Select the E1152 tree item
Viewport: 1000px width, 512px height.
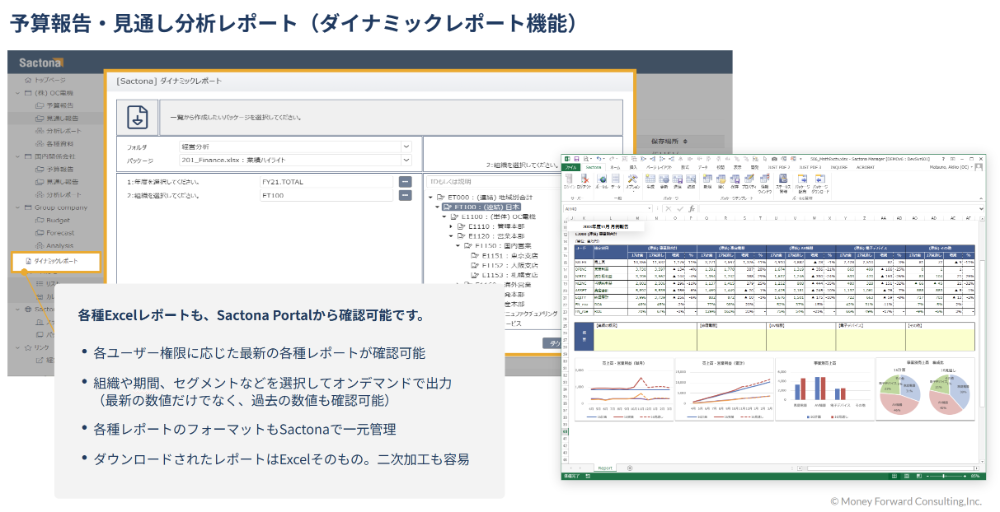pyautogui.click(x=504, y=265)
